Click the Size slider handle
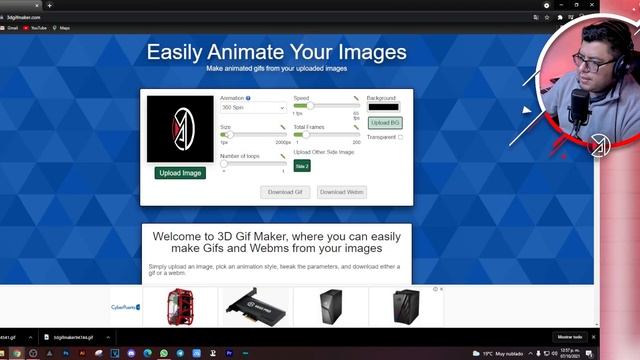640x360 pixels. click(230, 135)
